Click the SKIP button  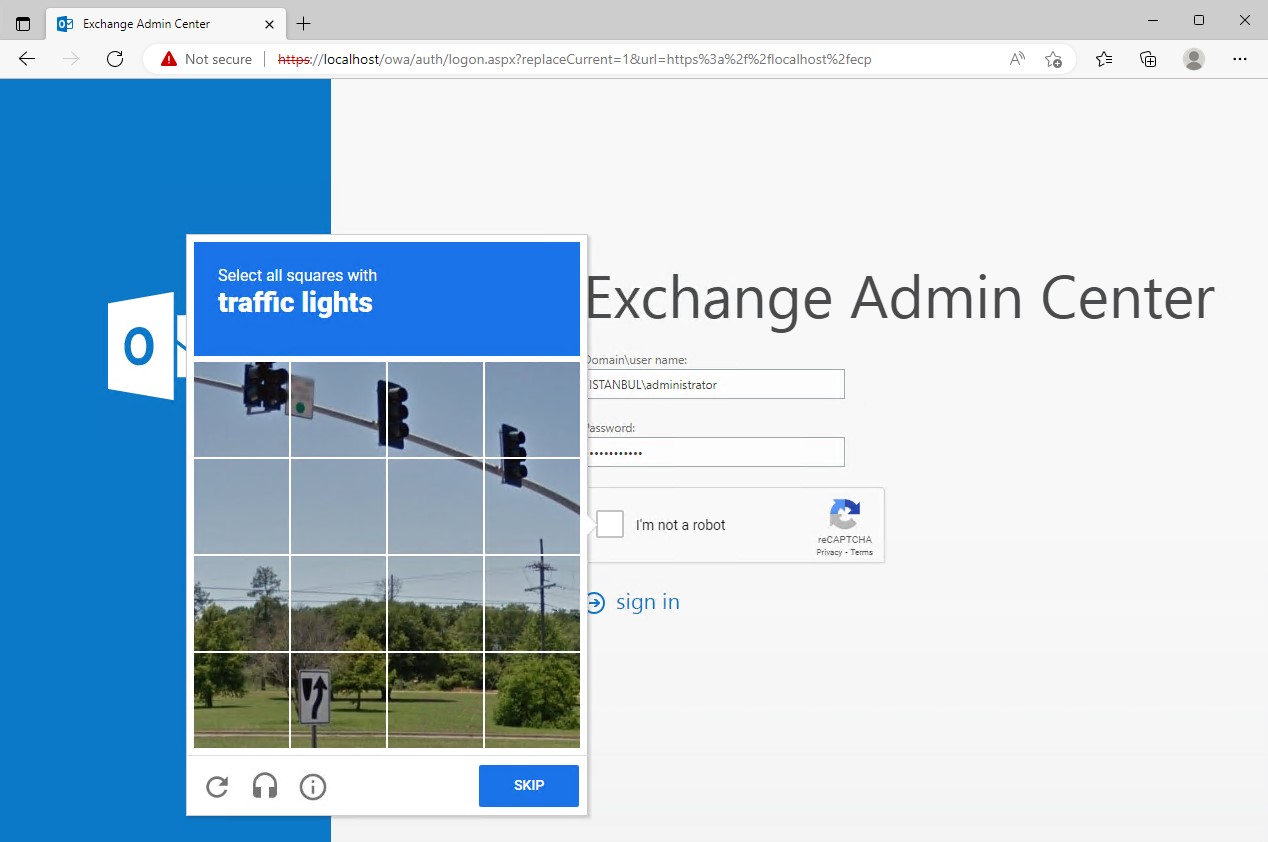point(529,785)
